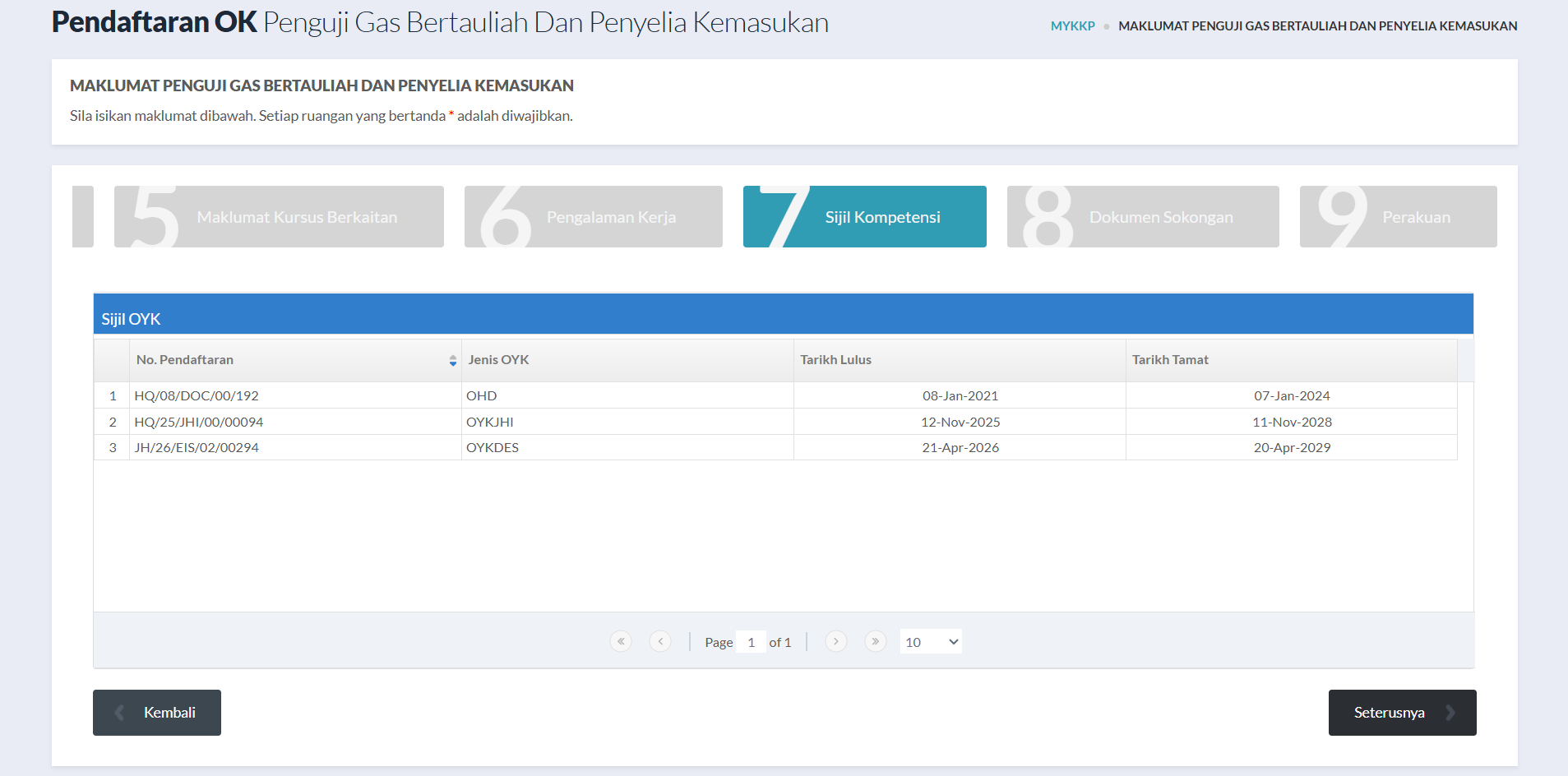Viewport: 1568px width, 776px height.
Task: Select Sijil Kompetensi step 7 tab
Action: coord(864,217)
